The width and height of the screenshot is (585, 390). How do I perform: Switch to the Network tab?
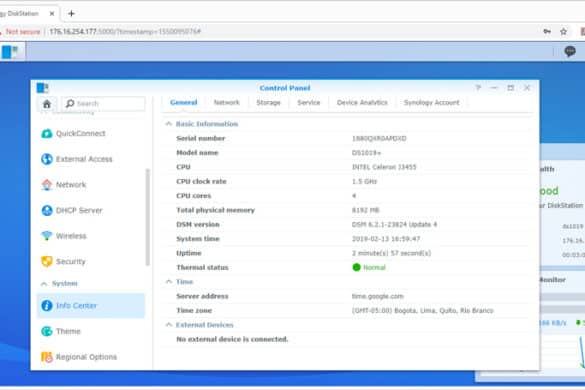point(226,102)
